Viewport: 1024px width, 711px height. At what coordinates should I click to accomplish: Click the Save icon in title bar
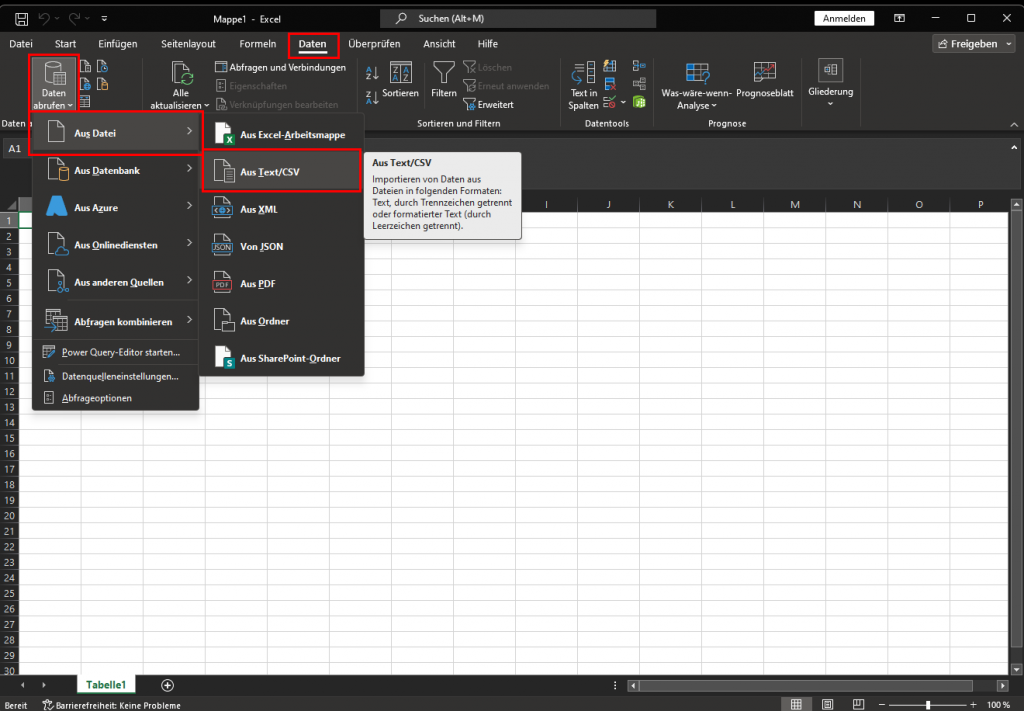(22, 19)
